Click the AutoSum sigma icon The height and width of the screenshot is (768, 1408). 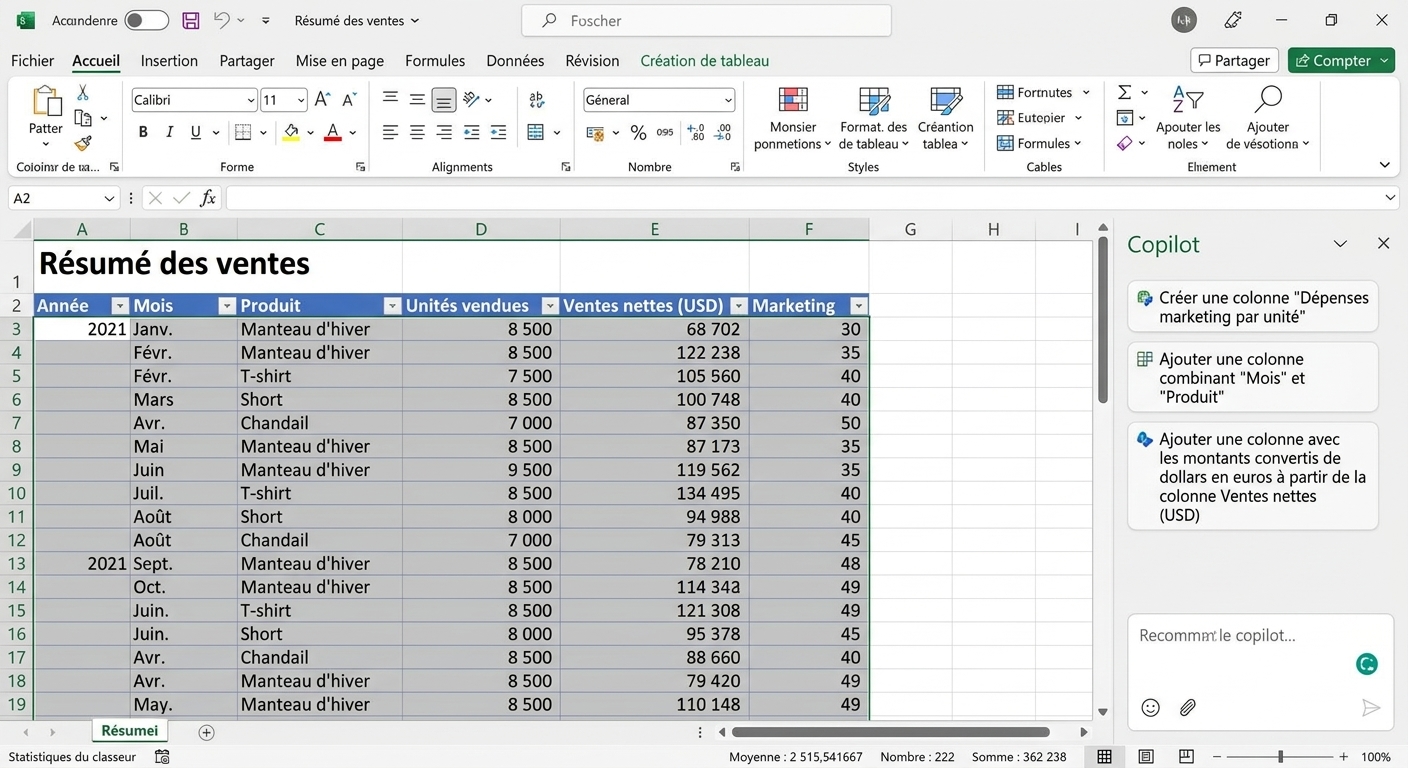1124,92
